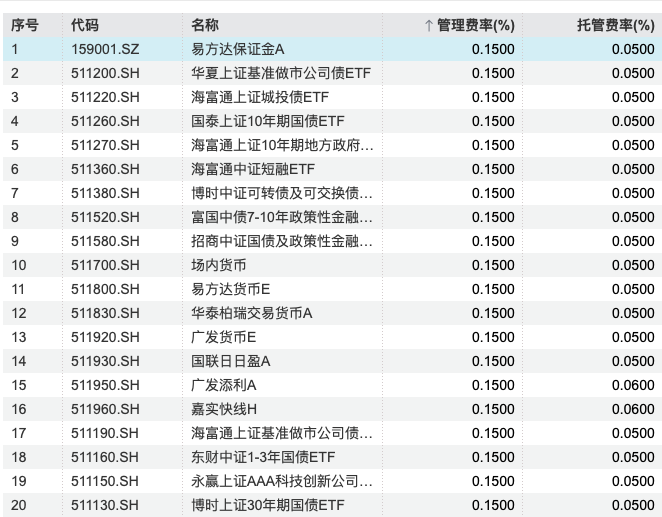Viewport: 662px width, 517px height.
Task: Select code 511360.SH
Action: pyautogui.click(x=105, y=169)
